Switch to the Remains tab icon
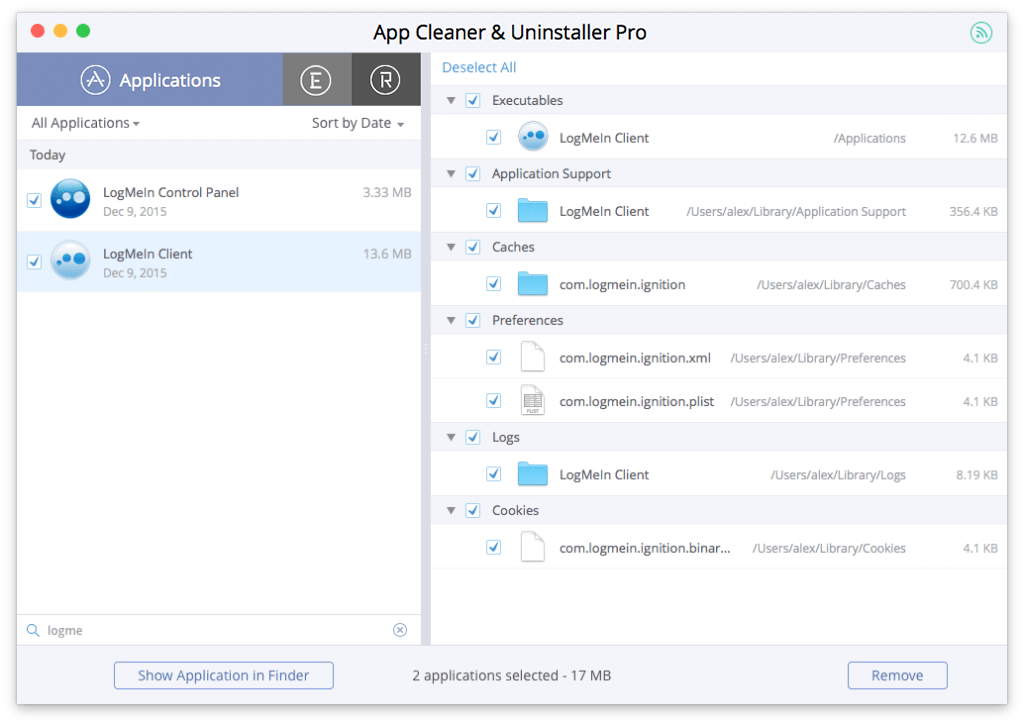1024x725 pixels. [385, 80]
